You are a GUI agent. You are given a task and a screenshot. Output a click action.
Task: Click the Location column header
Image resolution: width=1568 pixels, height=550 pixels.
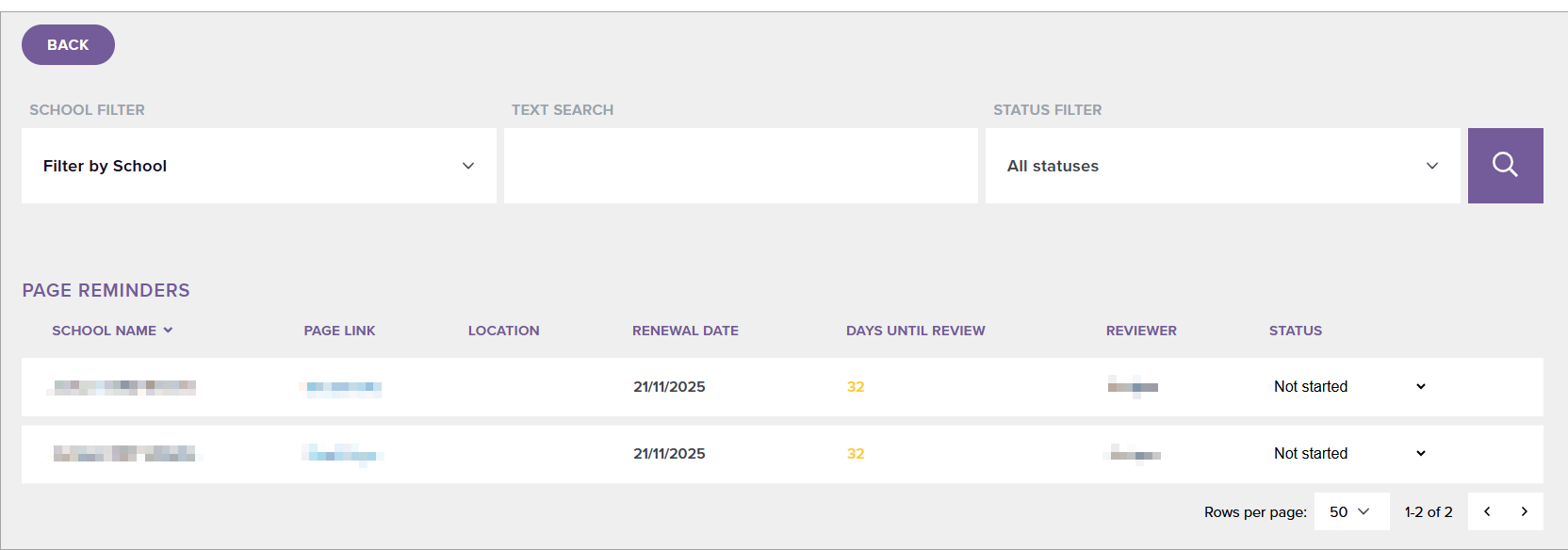tap(503, 331)
